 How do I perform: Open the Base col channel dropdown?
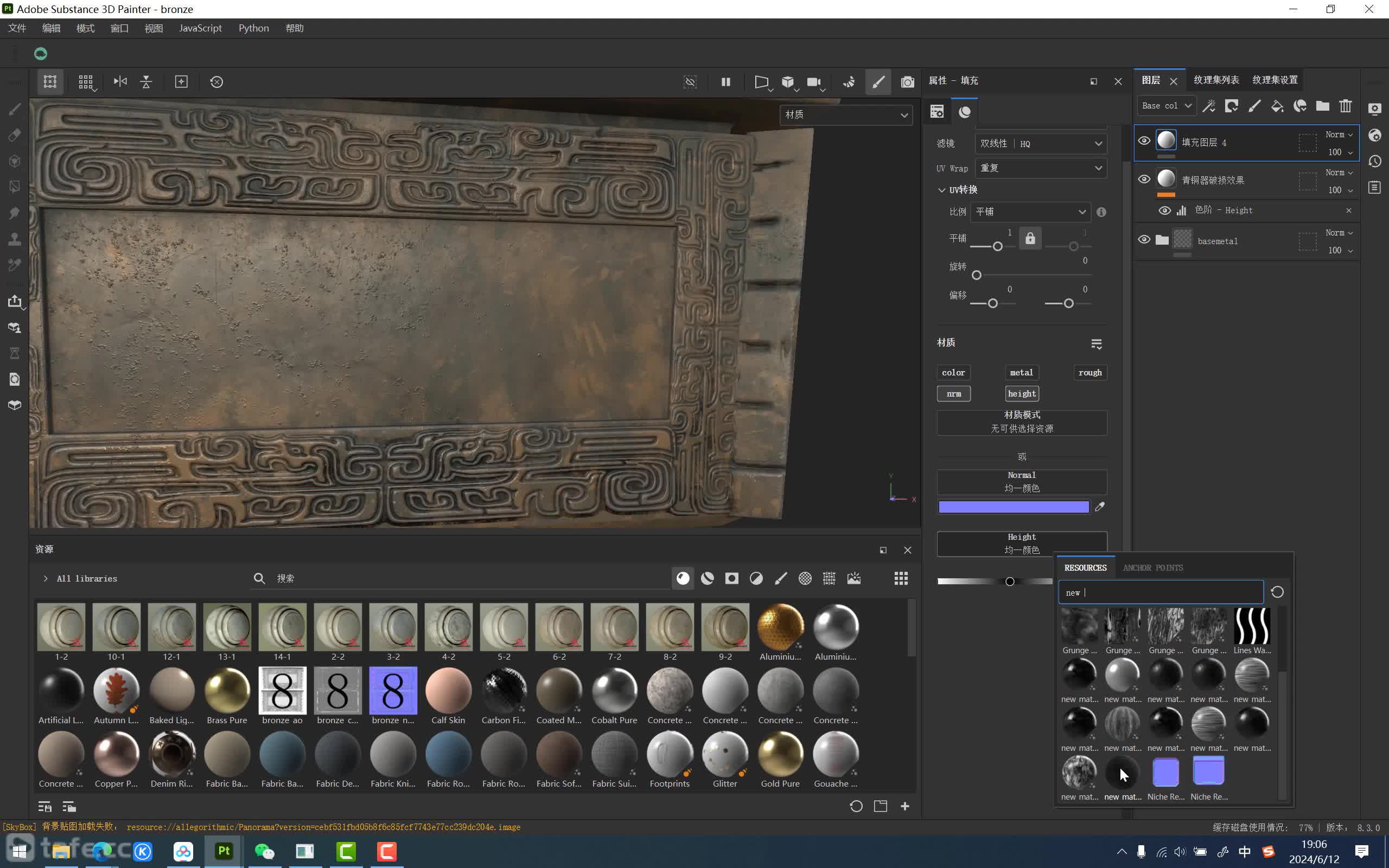[1167, 106]
